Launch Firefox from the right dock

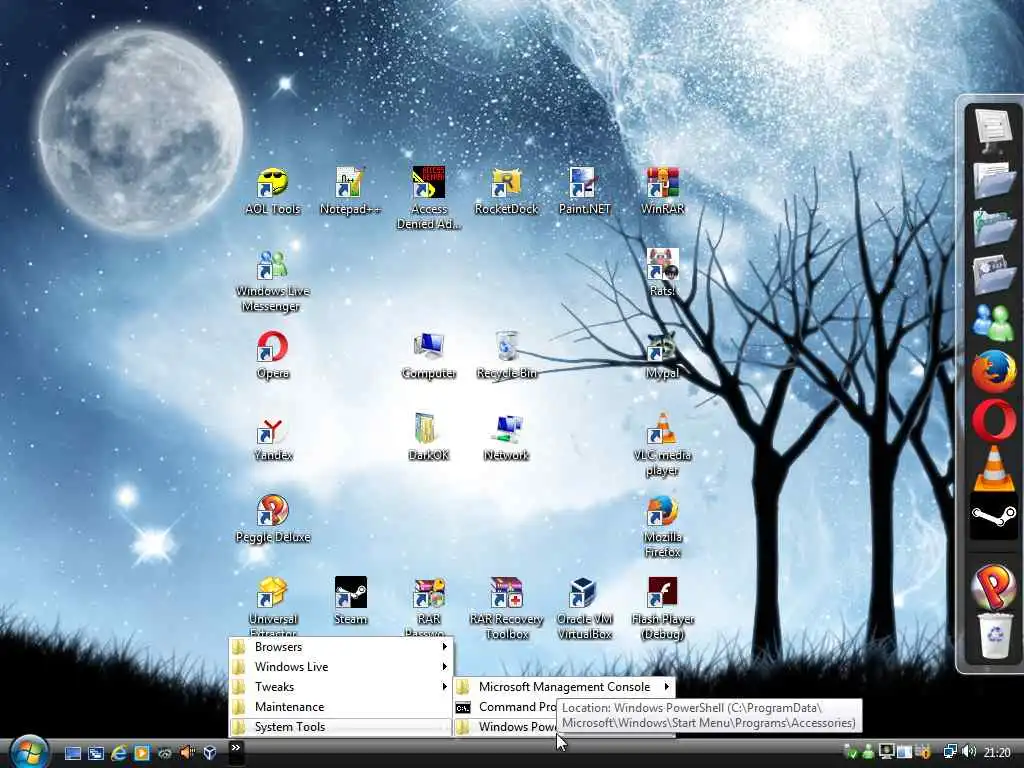[993, 371]
